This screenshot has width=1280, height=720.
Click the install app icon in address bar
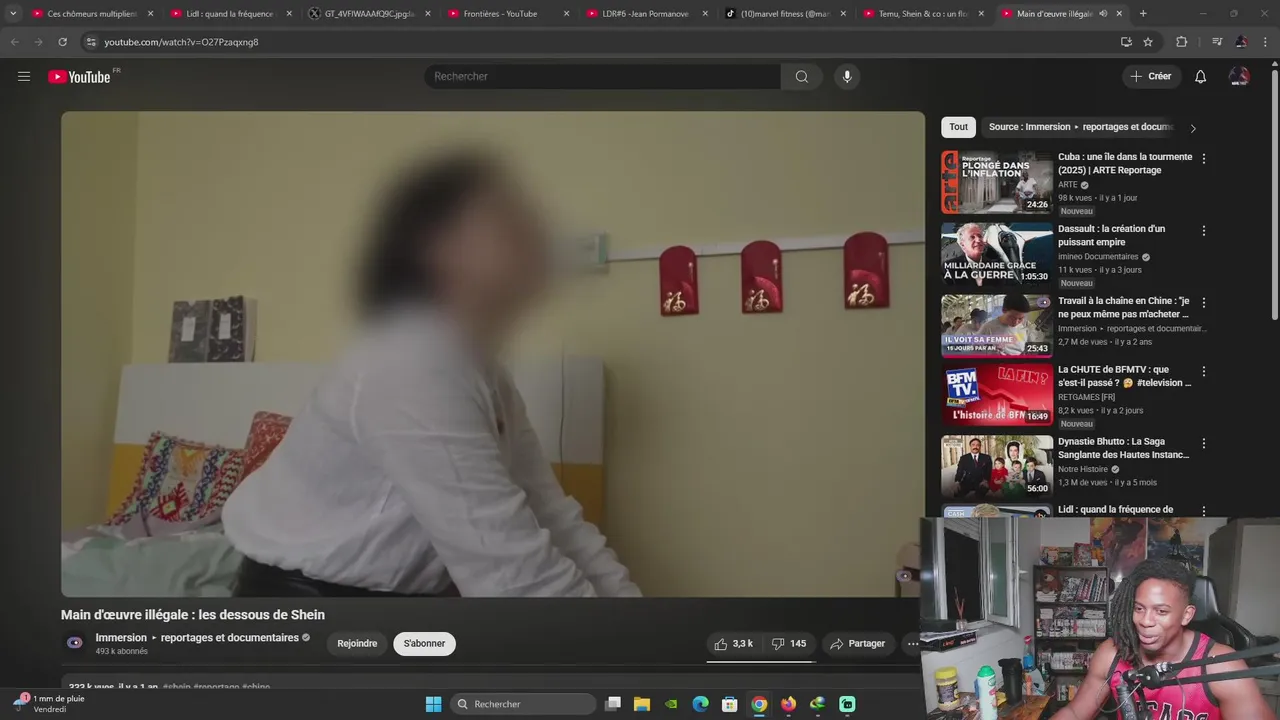coord(1126,42)
